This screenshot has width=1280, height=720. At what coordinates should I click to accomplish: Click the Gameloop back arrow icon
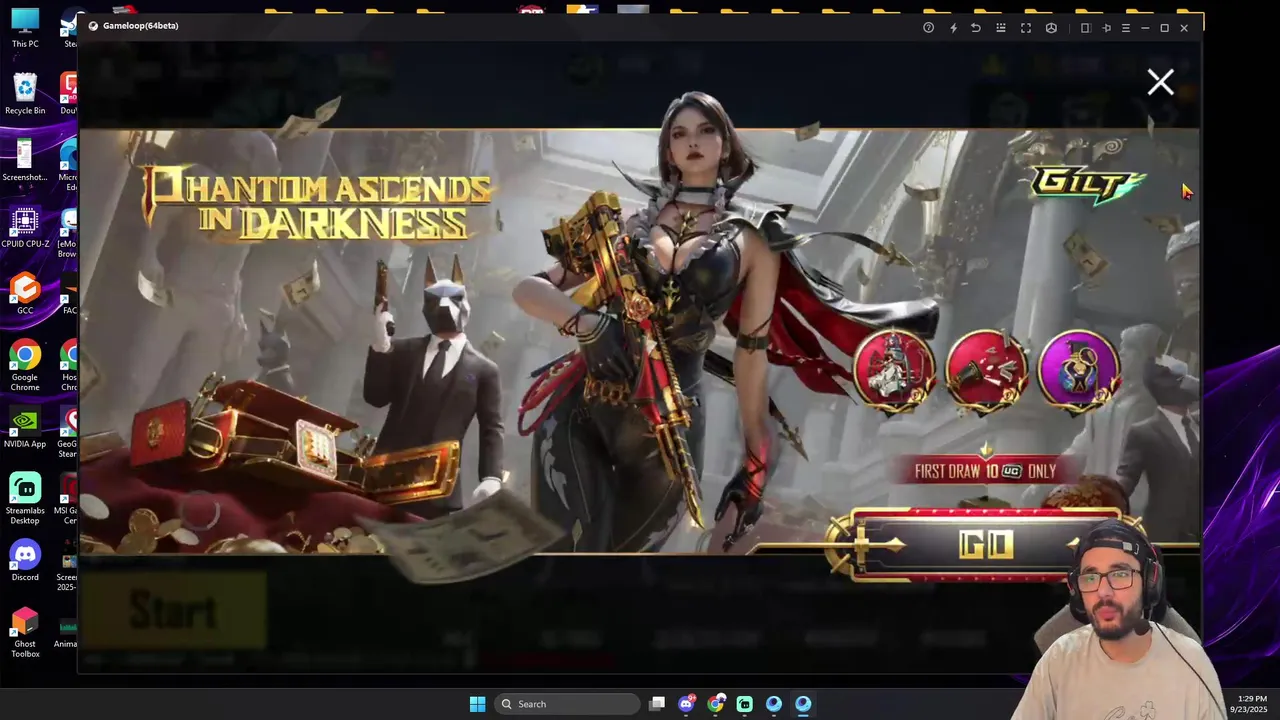click(976, 28)
